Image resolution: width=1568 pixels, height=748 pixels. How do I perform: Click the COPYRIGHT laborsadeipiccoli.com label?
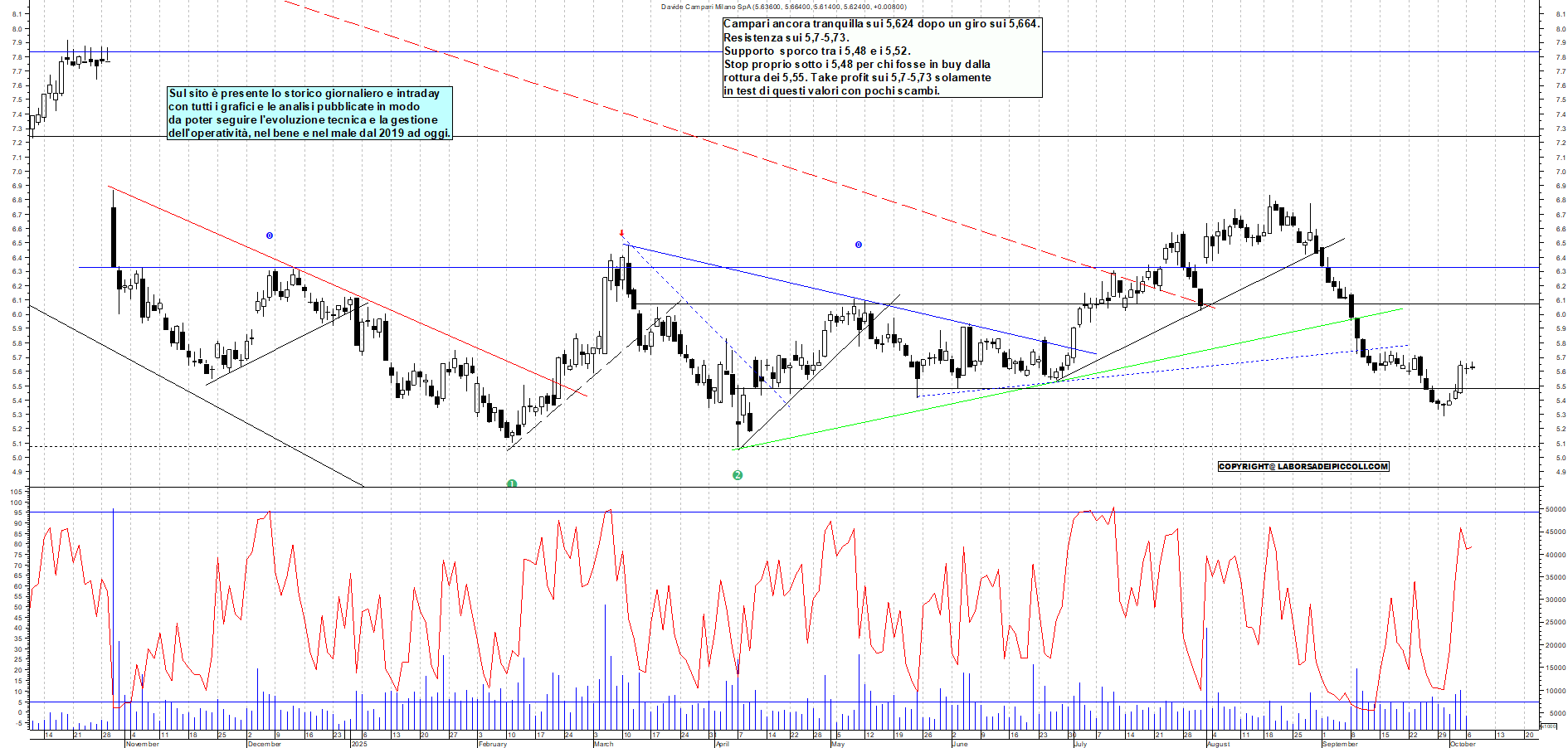1303,466
